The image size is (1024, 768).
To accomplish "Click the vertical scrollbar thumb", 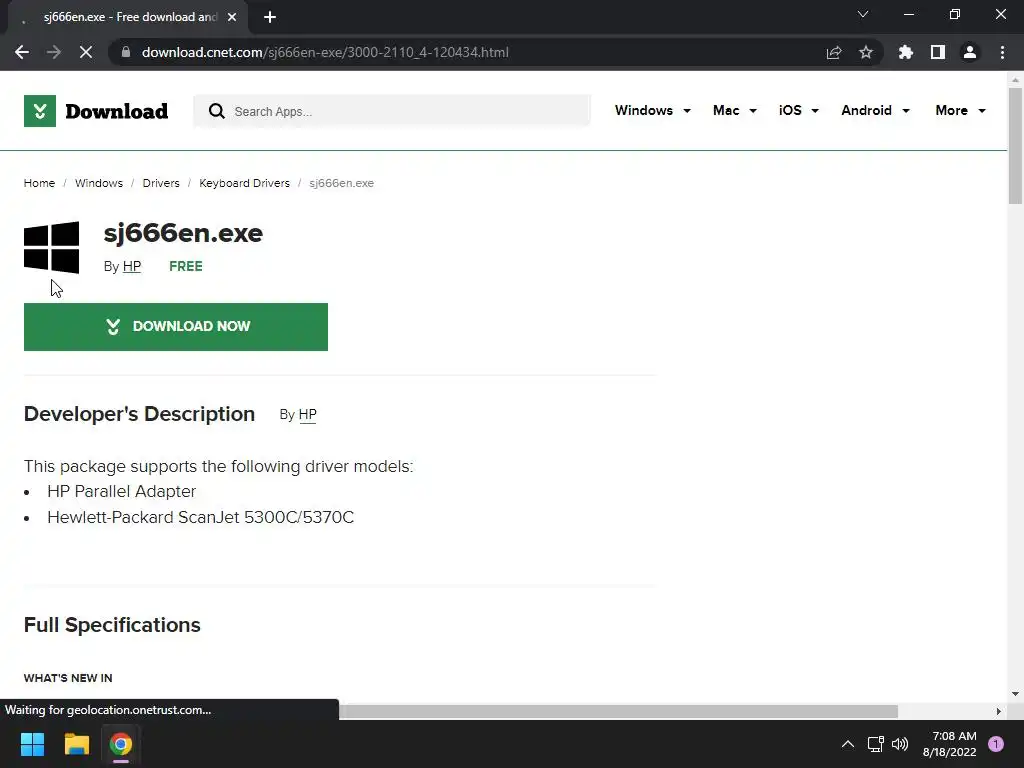I will pos(1015,145).
